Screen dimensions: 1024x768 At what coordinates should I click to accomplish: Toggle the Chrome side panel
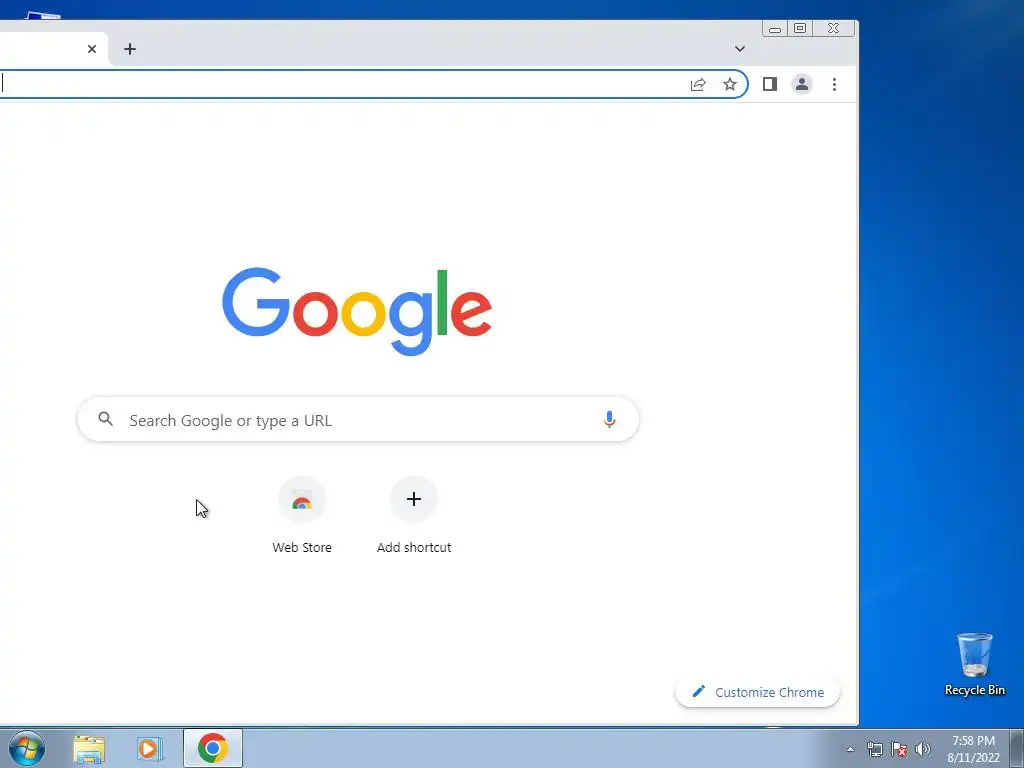(x=770, y=84)
